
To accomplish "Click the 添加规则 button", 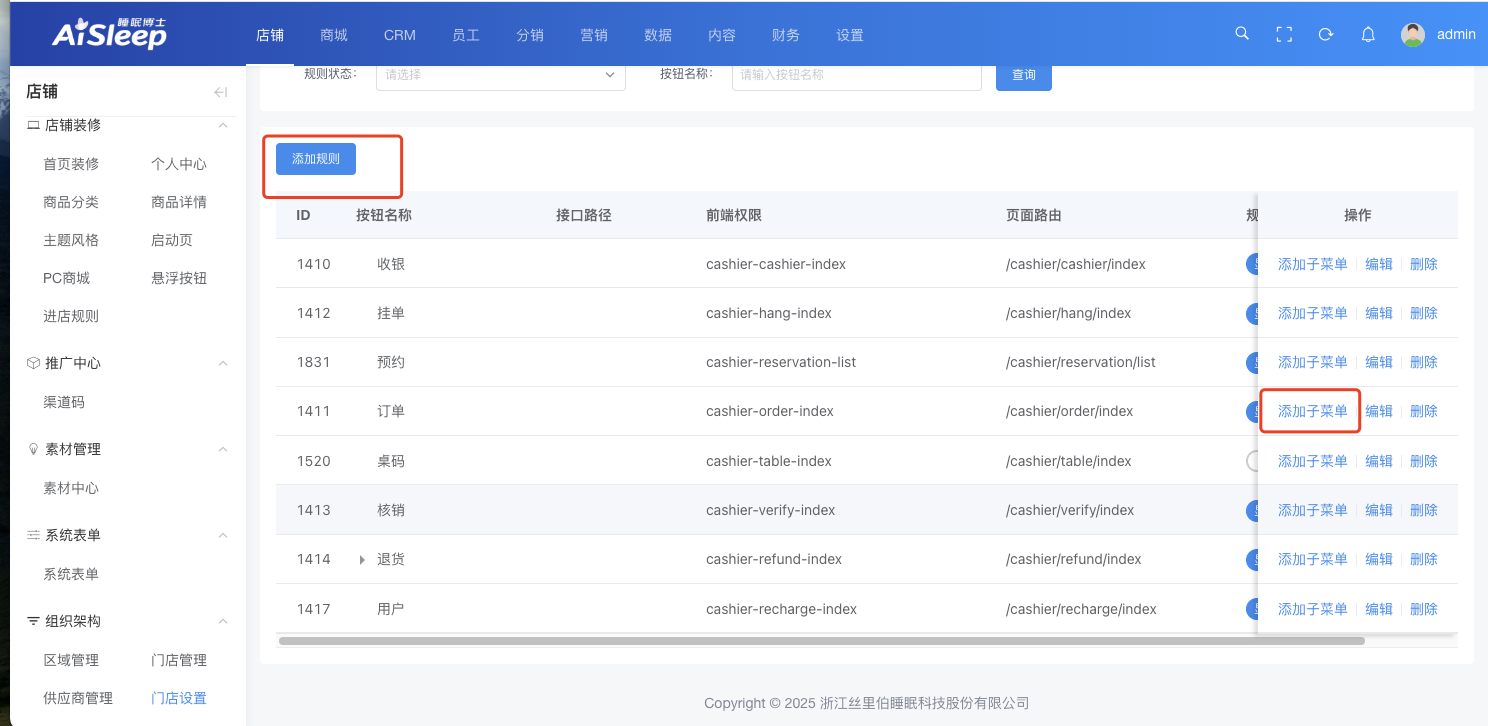I will click(x=316, y=159).
